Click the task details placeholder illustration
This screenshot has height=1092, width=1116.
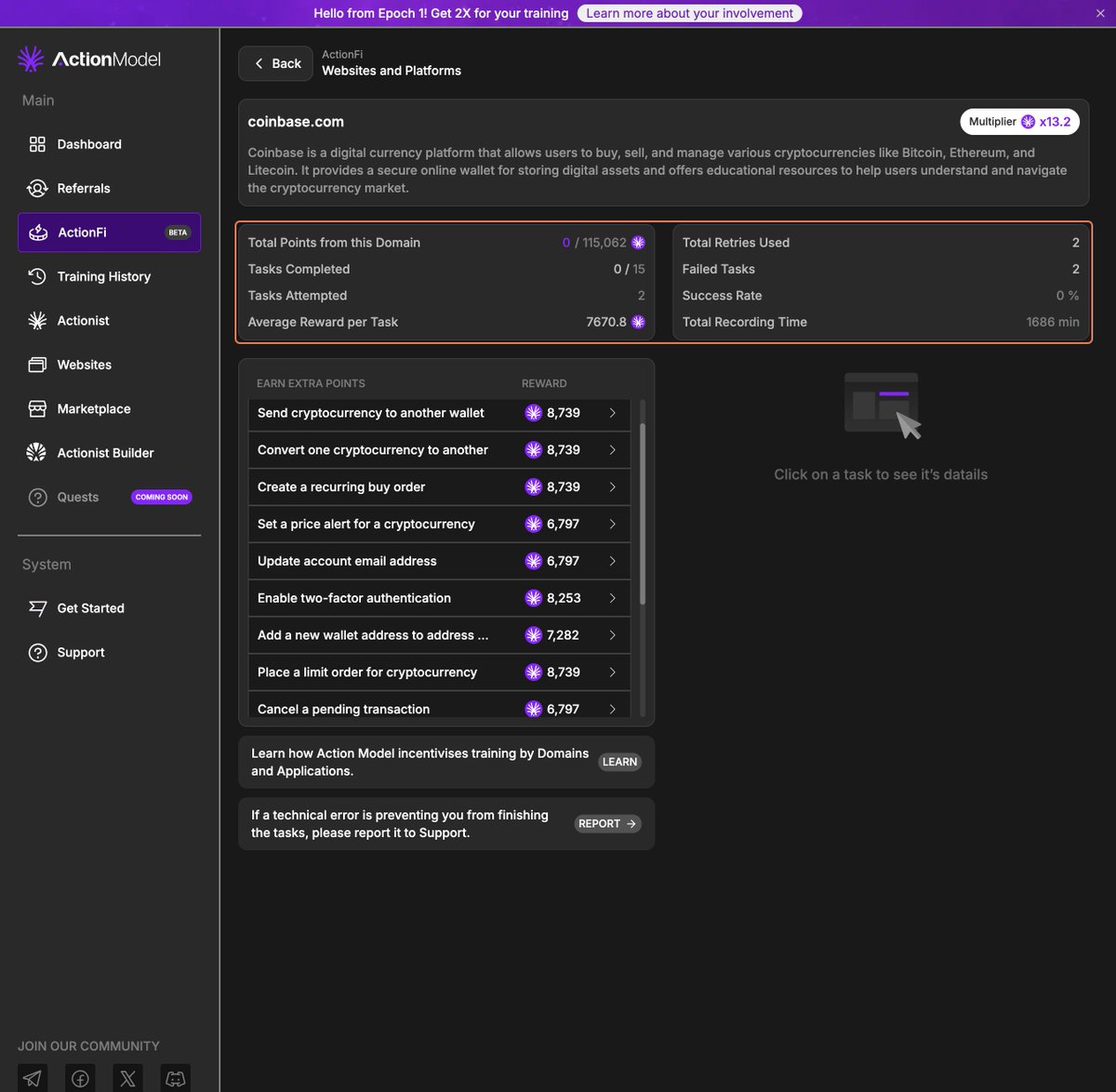(882, 406)
